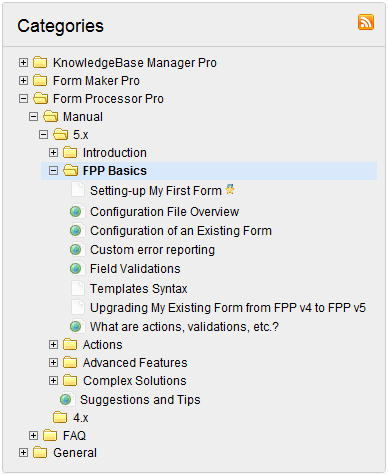Click globe icon beside Configuration File Overview
Image resolution: width=388 pixels, height=474 pixels.
[76, 211]
